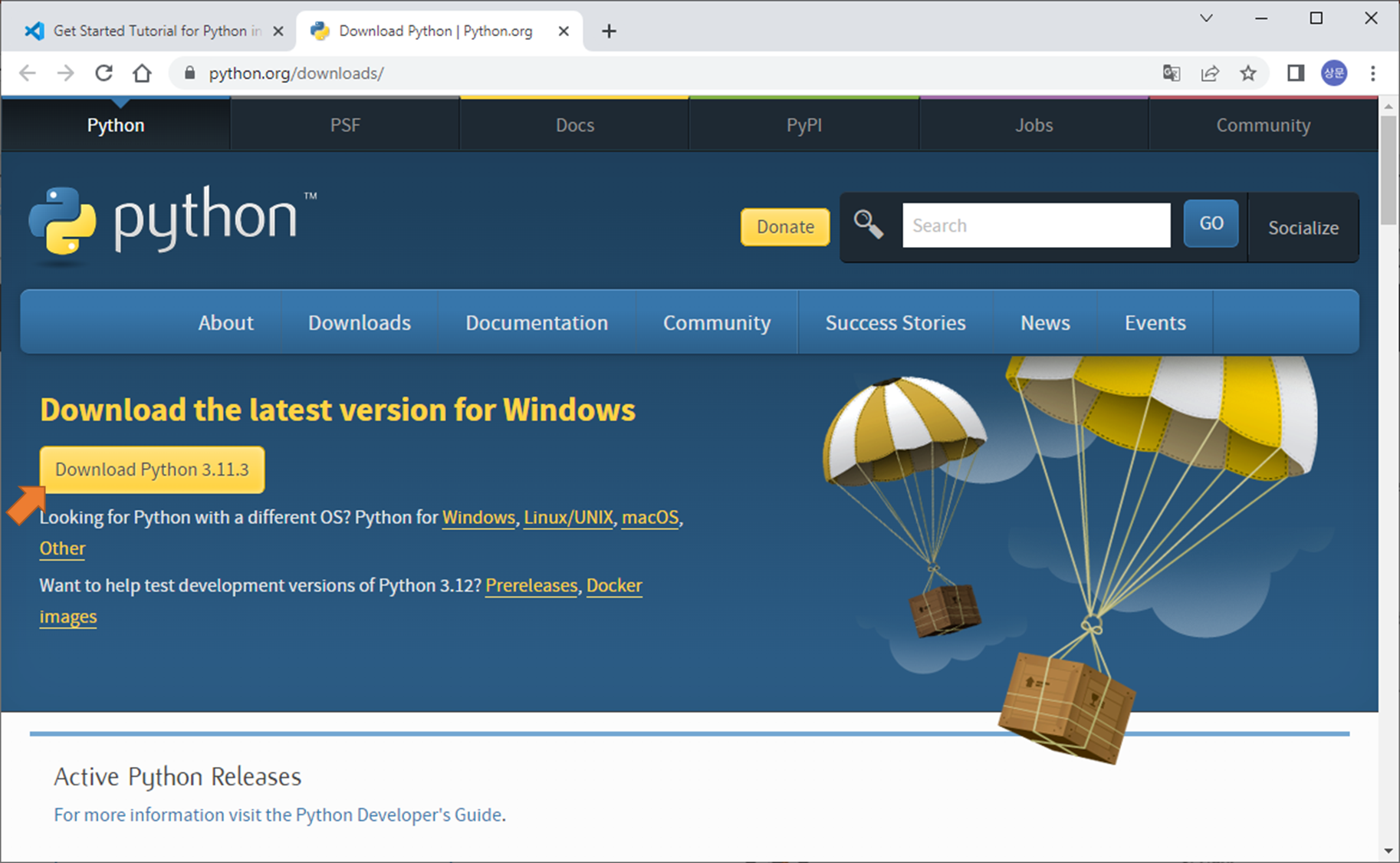Click the Active Python Releases heading
Image resolution: width=1400 pixels, height=863 pixels.
[x=178, y=777]
